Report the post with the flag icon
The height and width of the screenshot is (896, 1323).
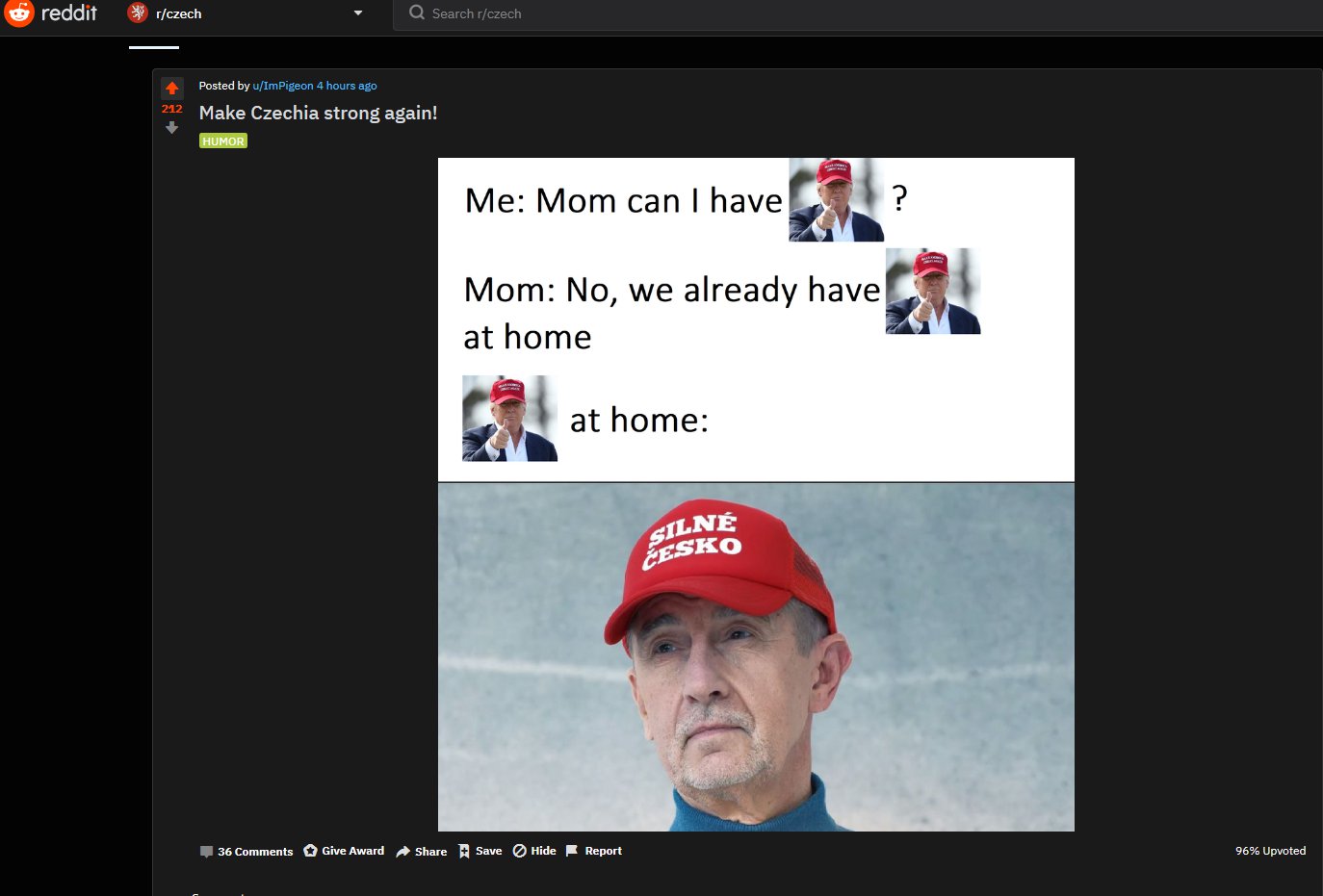(x=572, y=851)
